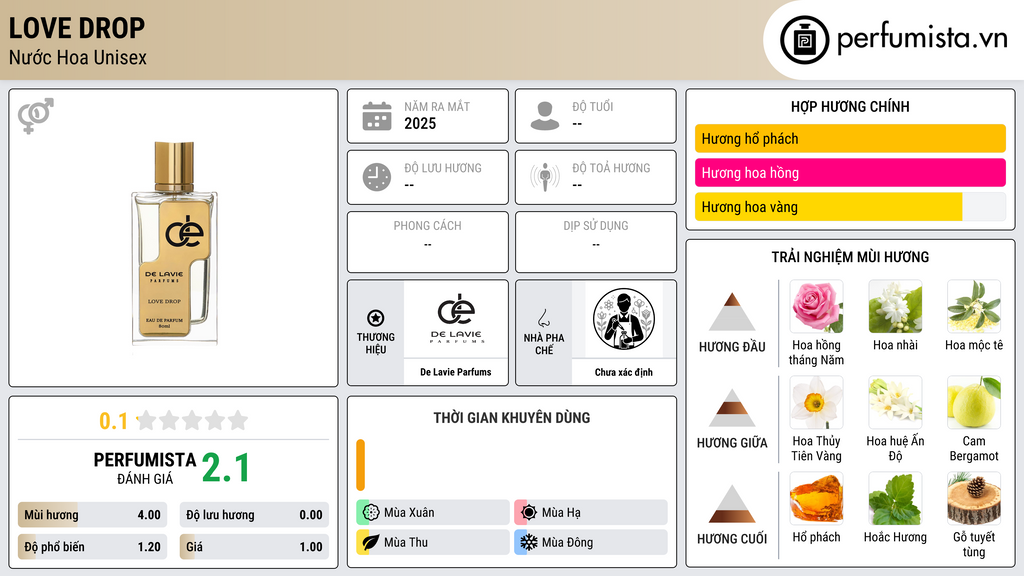1024x576 pixels.
Task: Click the star badge Thương hiệu icon
Action: [x=376, y=318]
